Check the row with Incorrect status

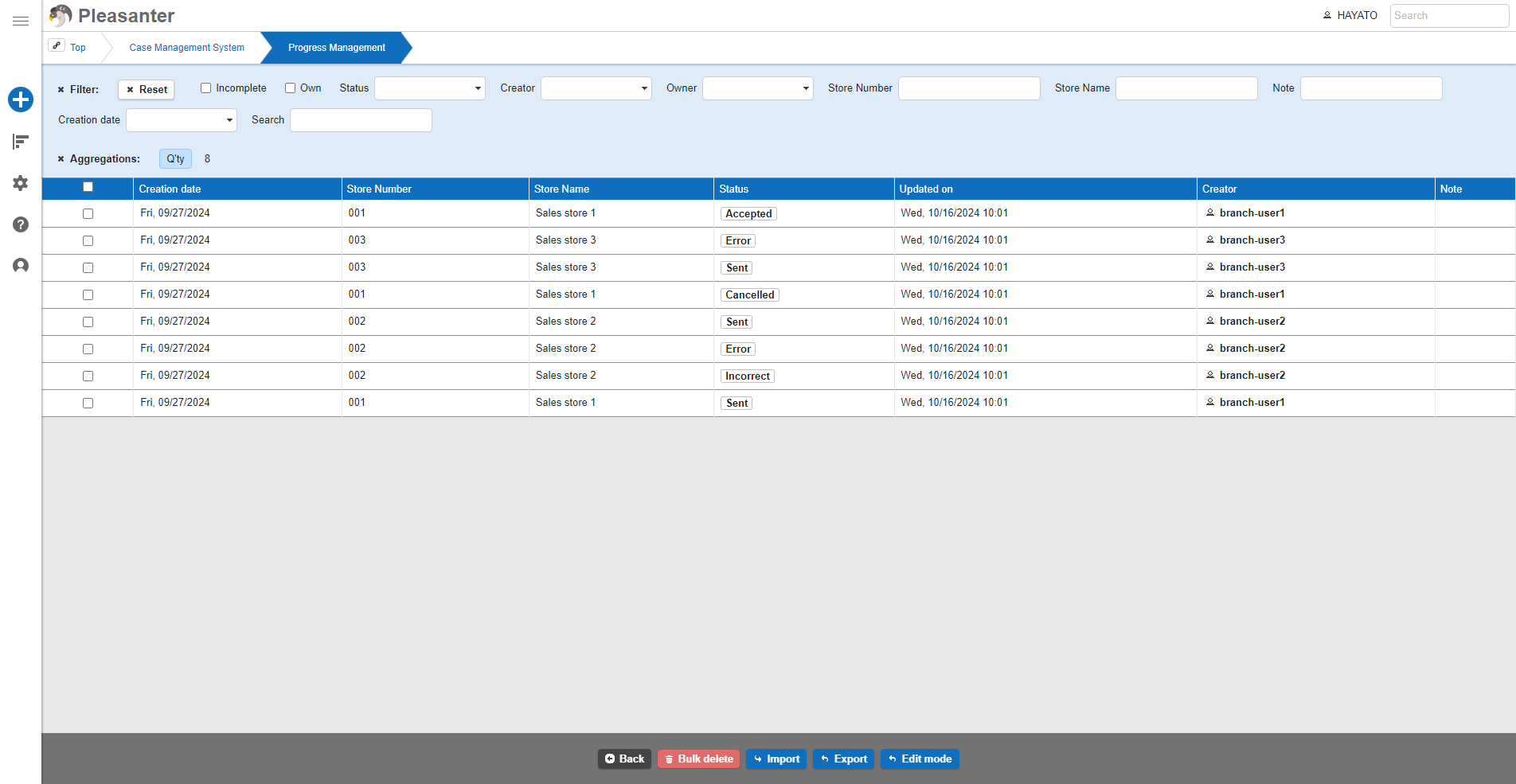[88, 376]
